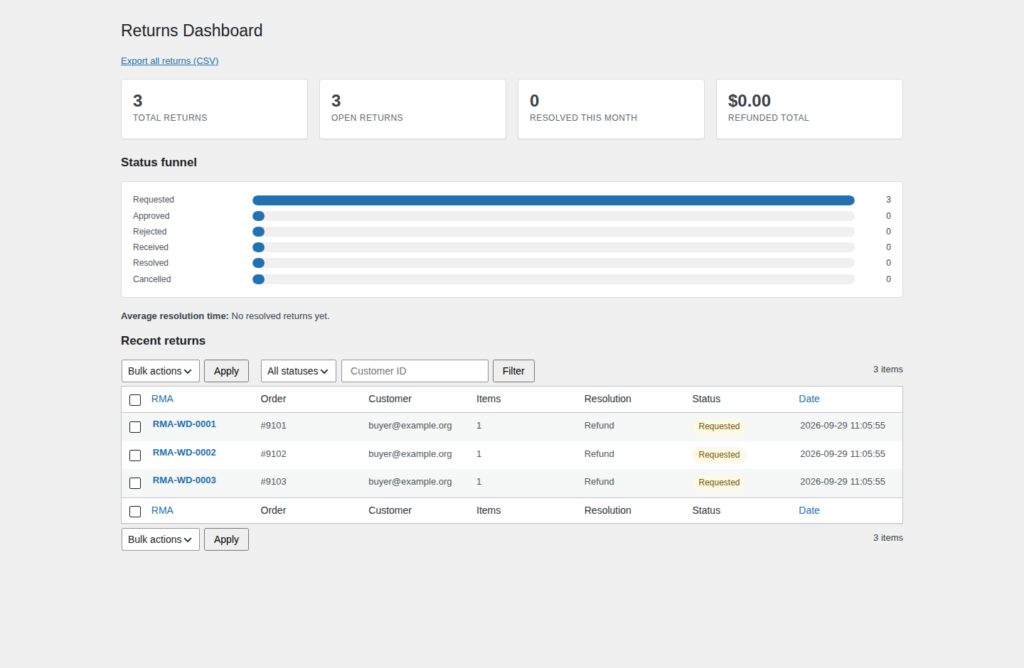Tick checkbox for RMA-WD-0002 row
The image size is (1024, 668).
(x=135, y=455)
